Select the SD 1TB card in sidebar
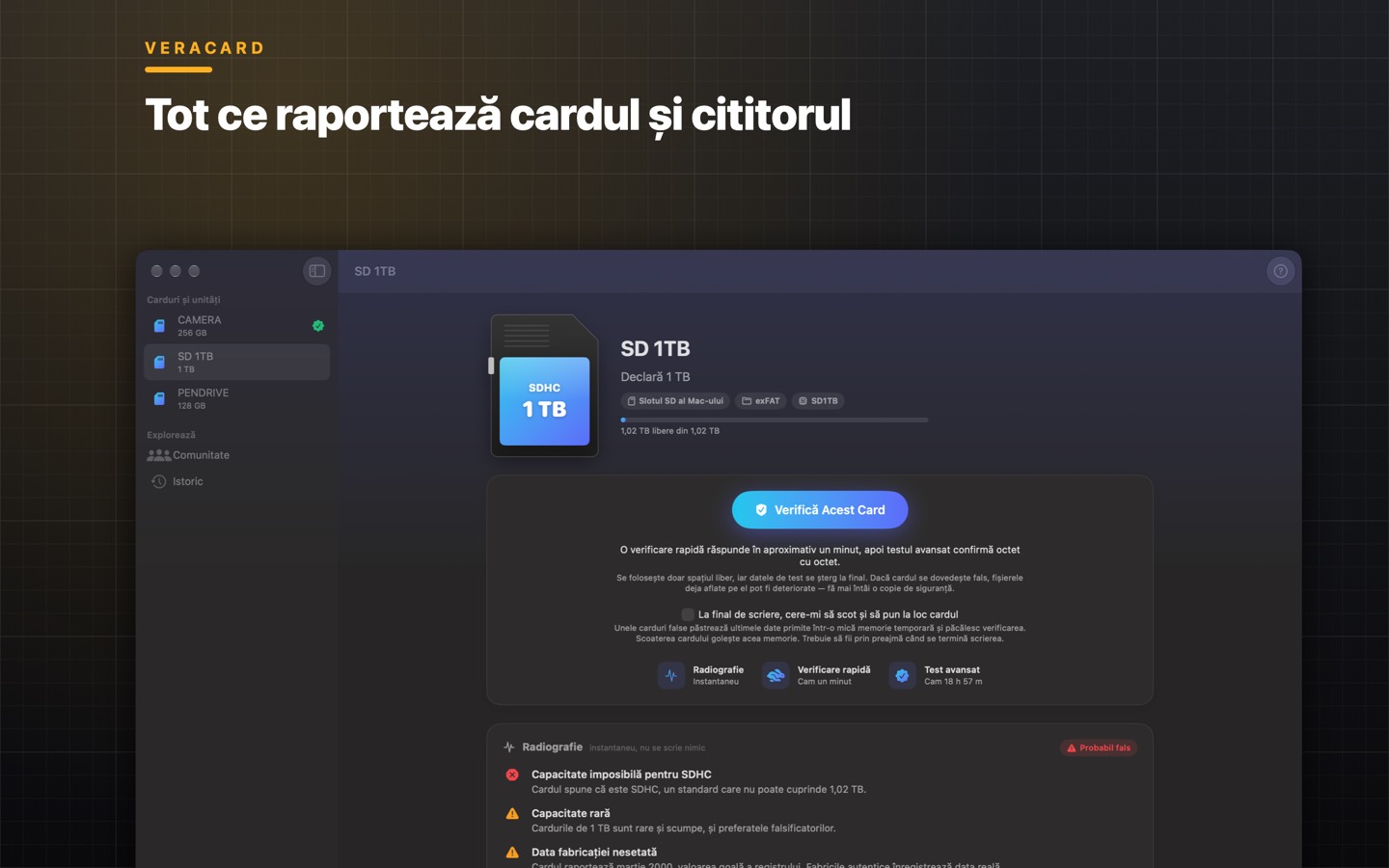This screenshot has width=1389, height=868. pyautogui.click(x=237, y=362)
